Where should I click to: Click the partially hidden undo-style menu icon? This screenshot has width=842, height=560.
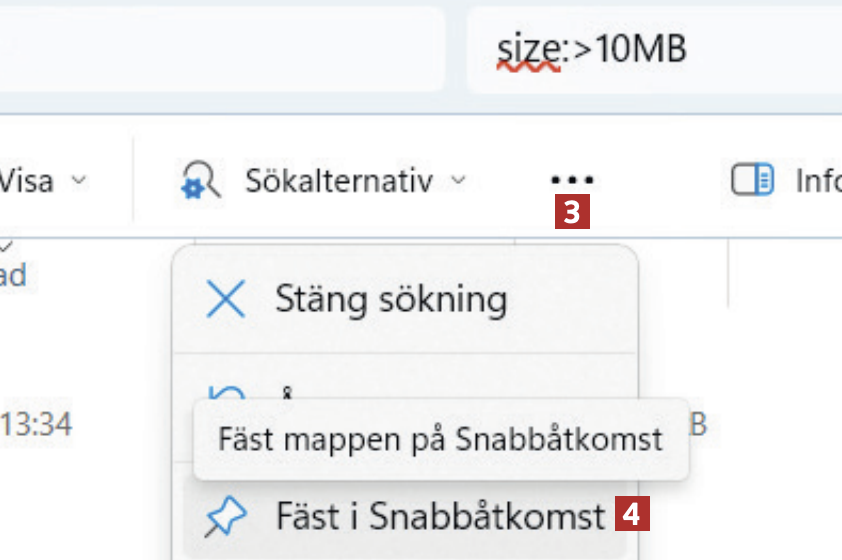tap(222, 390)
